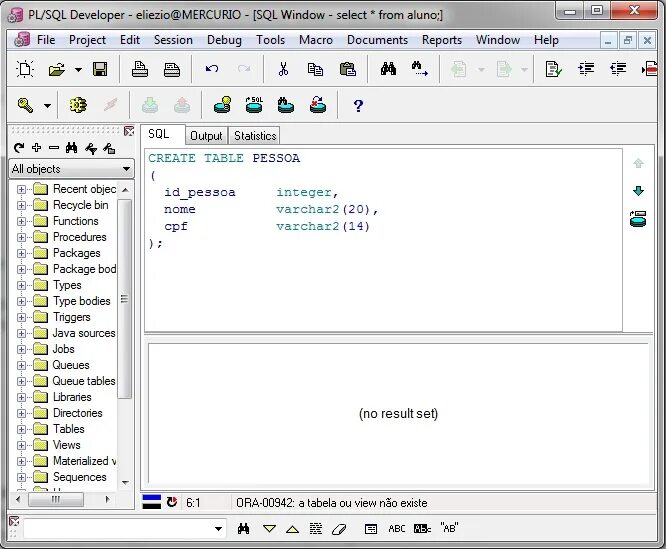666x549 pixels.
Task: Click the database icon beside SQL editor
Action: (x=638, y=219)
